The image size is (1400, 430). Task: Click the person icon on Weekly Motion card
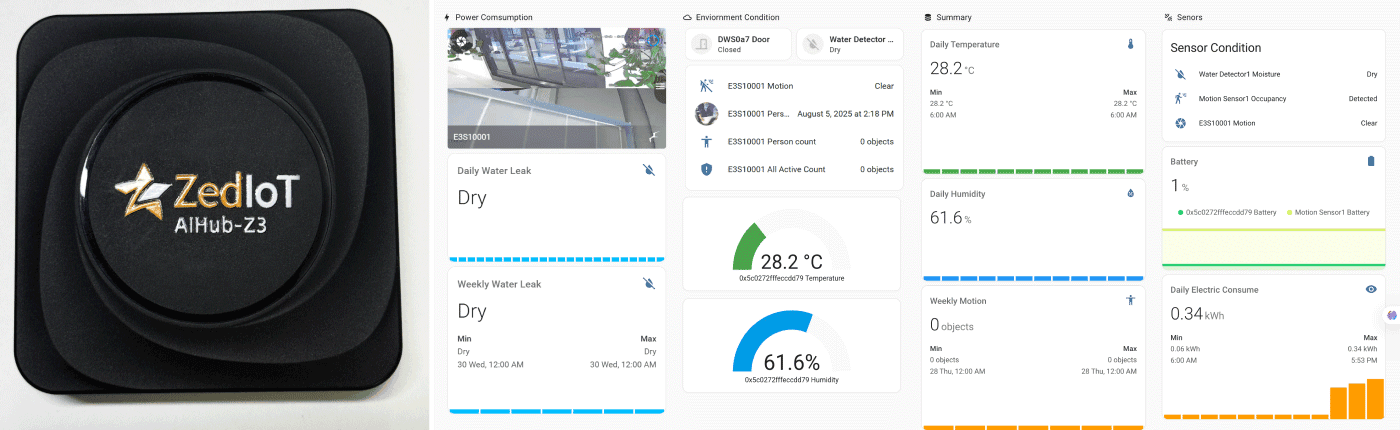click(1130, 300)
